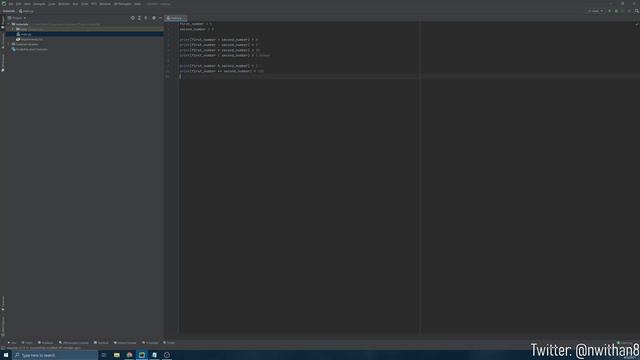The image size is (640, 360).
Task: Click the taskbar search box
Action: coord(55,355)
